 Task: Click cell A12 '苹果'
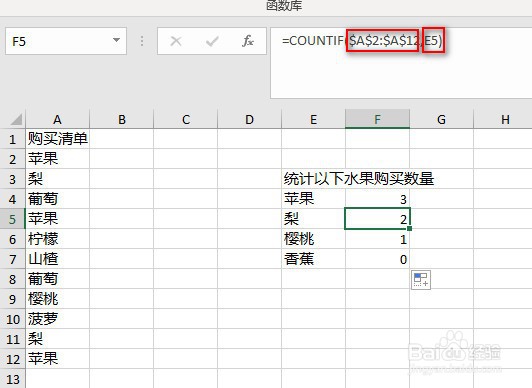click(58, 359)
